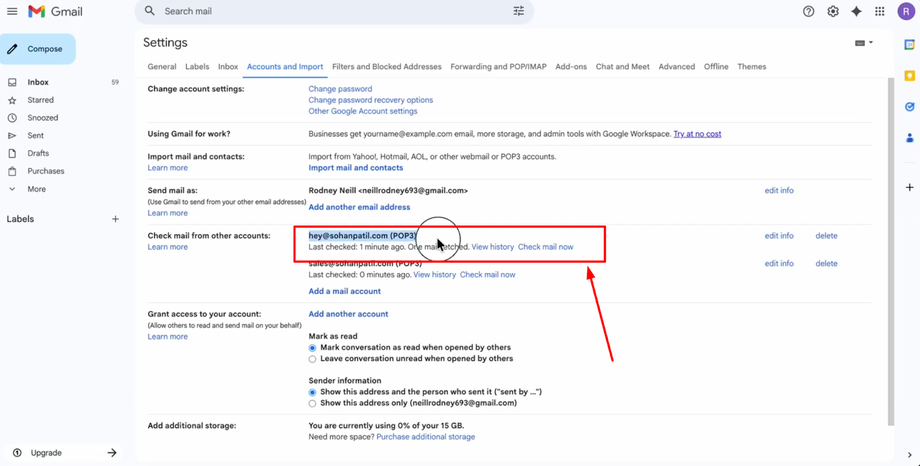Choose Show this address only option
This screenshot has width=920, height=466.
(x=312, y=404)
